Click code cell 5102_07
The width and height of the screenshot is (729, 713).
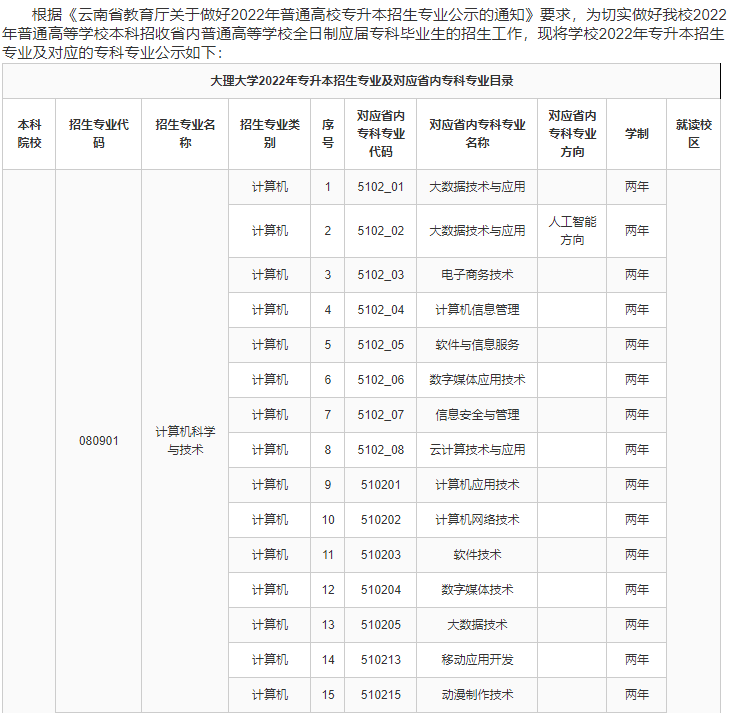(381, 415)
